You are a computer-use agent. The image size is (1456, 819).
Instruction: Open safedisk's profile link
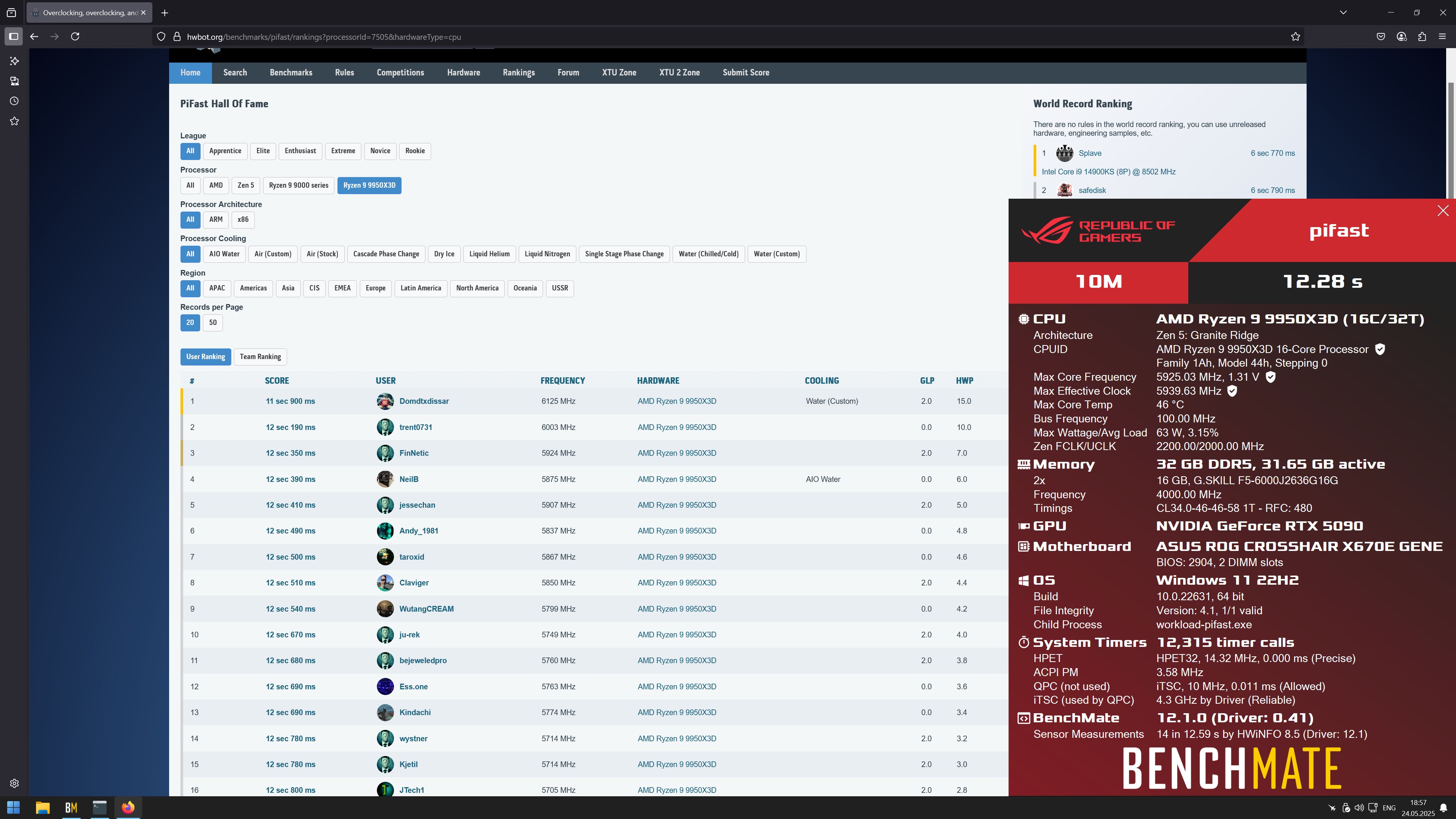(1092, 190)
